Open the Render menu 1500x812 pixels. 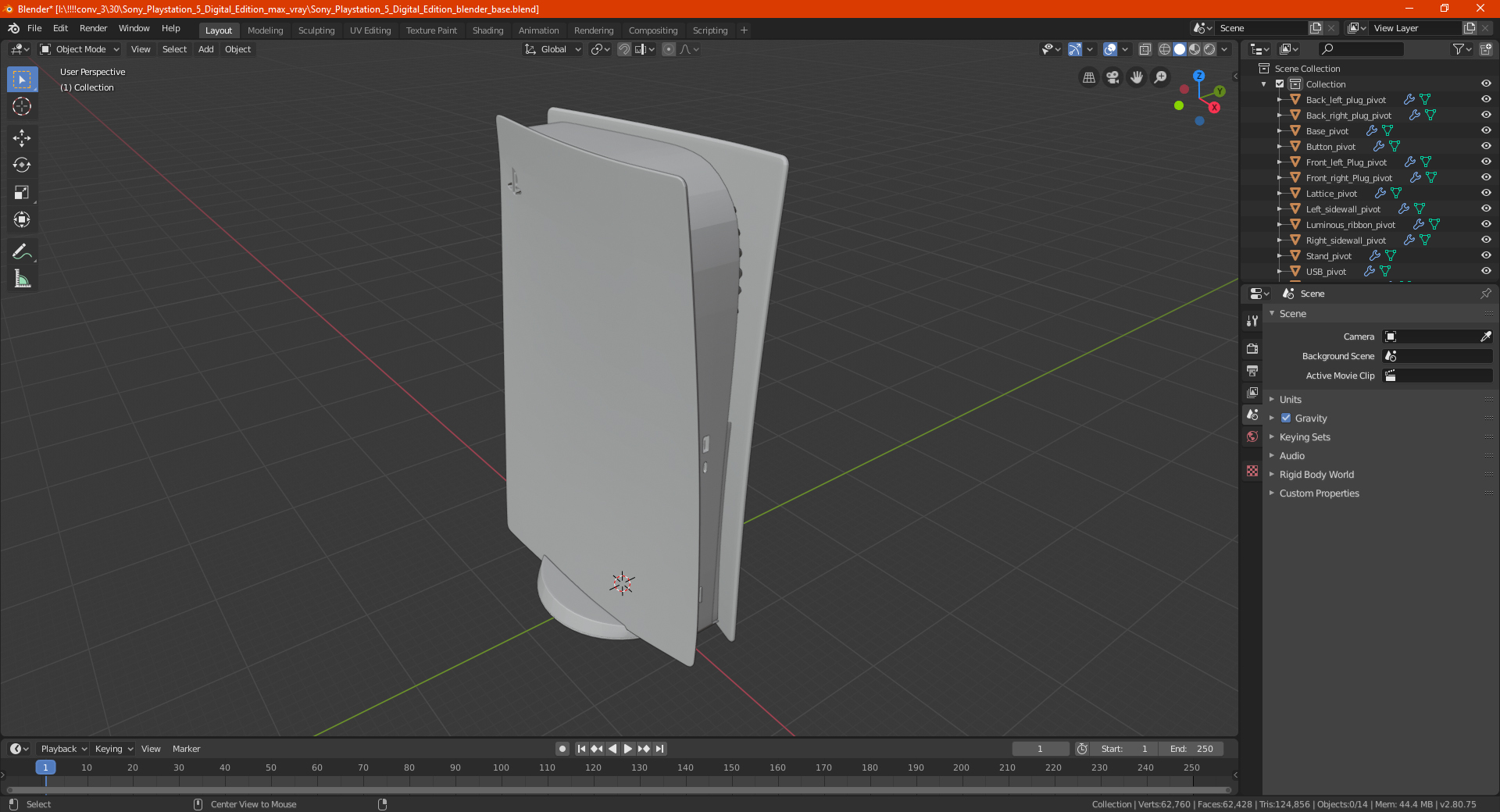pos(93,28)
